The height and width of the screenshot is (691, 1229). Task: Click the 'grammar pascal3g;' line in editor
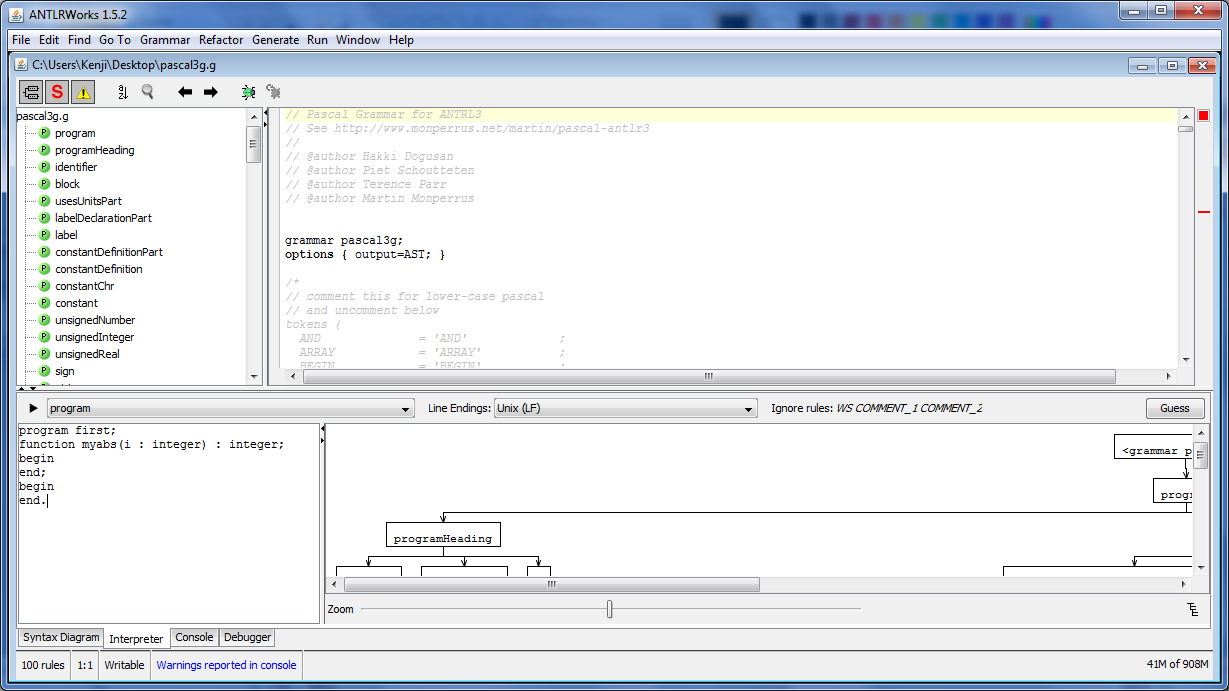coord(344,240)
